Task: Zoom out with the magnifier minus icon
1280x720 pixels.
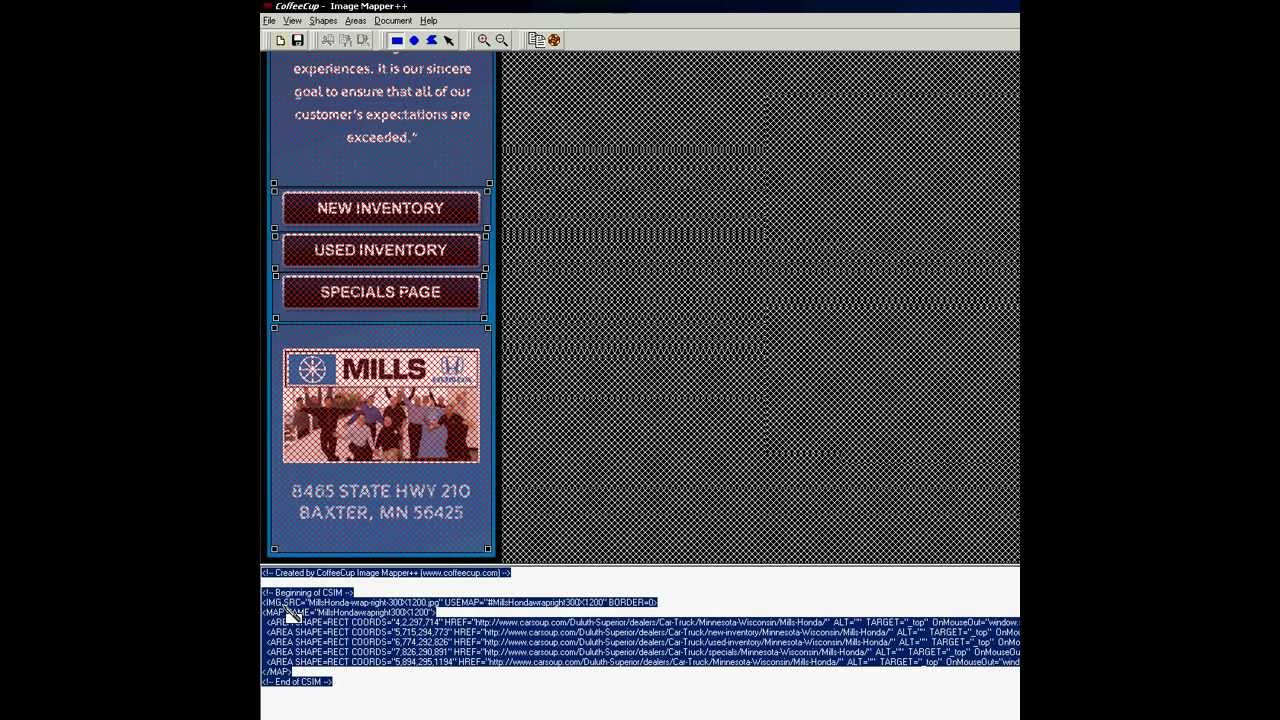Action: coord(502,40)
